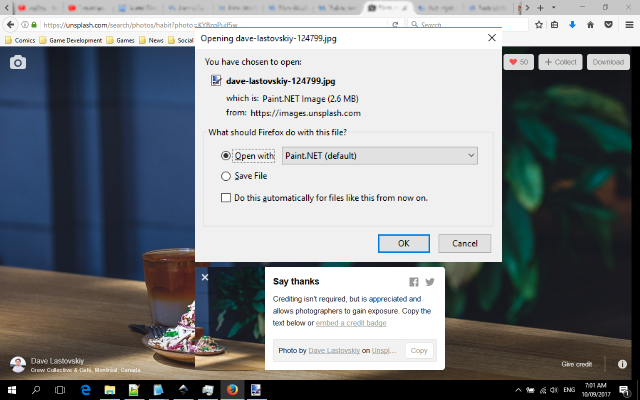Image resolution: width=640 pixels, height=400 pixels.
Task: Click the unsplash.com URL address bar
Action: (214, 25)
